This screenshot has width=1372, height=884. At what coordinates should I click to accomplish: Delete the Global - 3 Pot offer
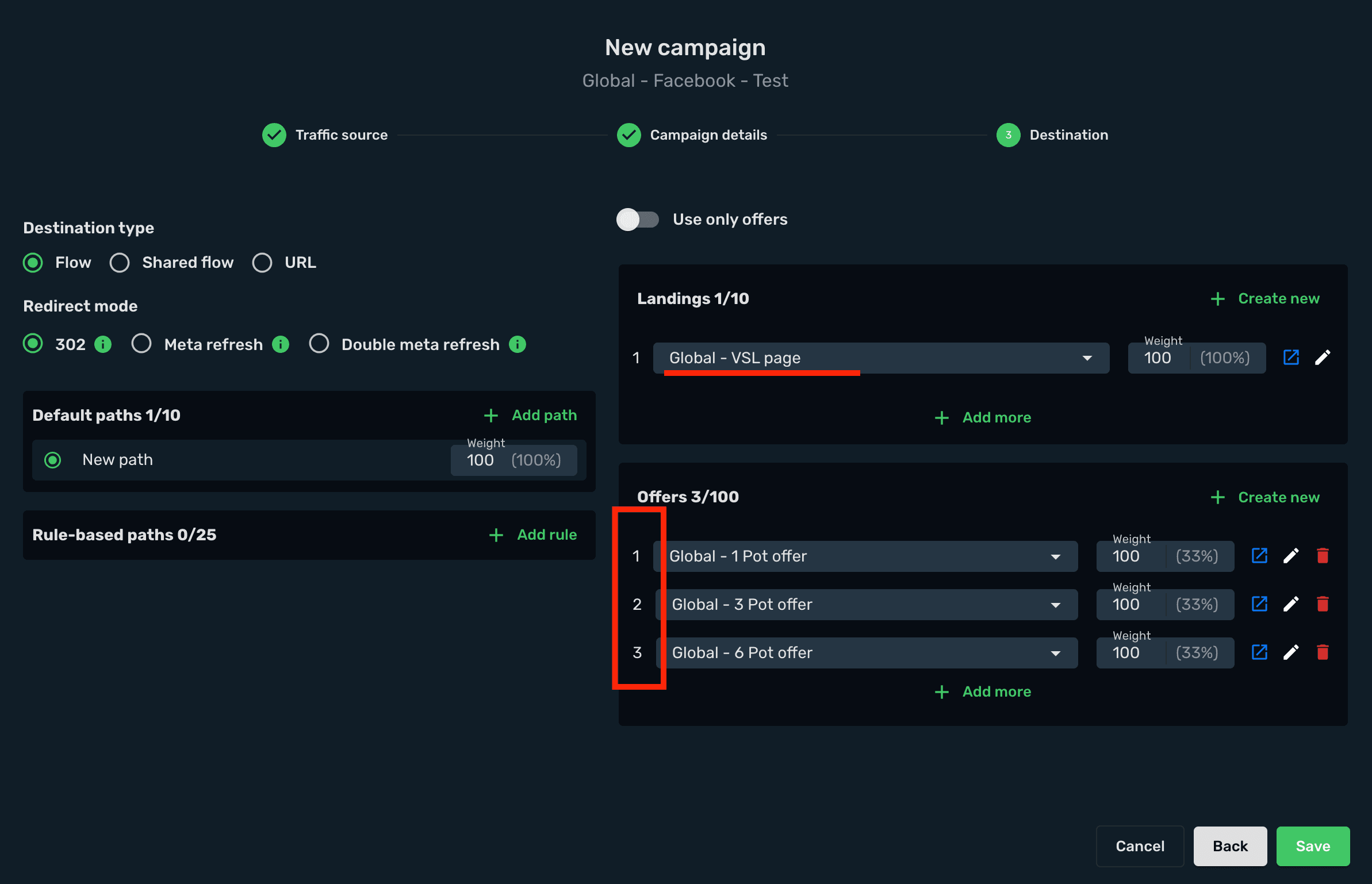point(1323,604)
